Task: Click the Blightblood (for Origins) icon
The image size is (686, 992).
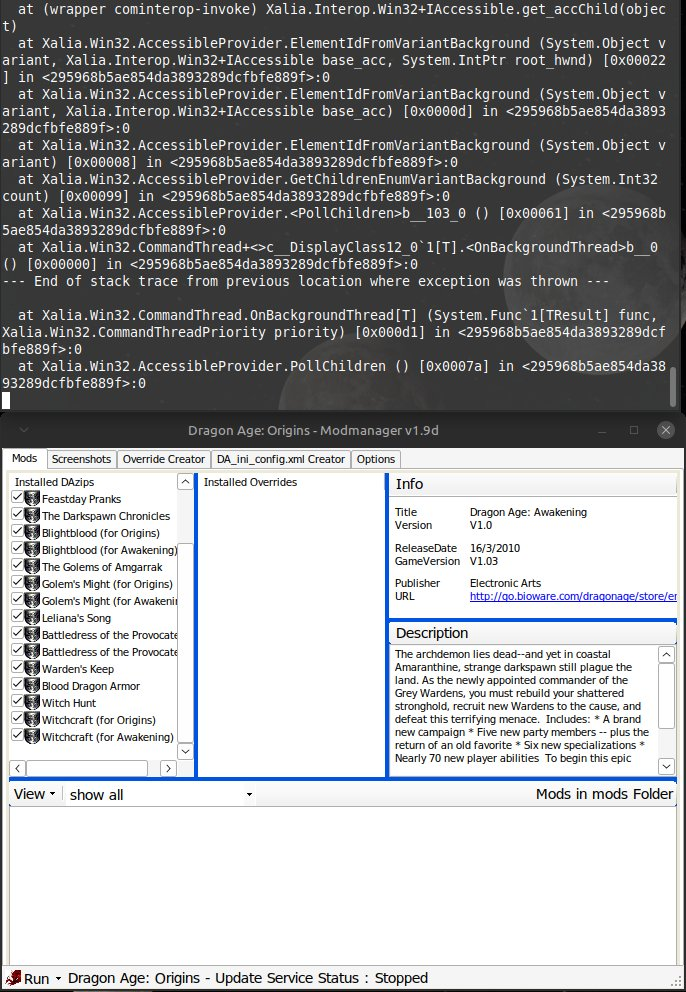Action: [x=32, y=533]
